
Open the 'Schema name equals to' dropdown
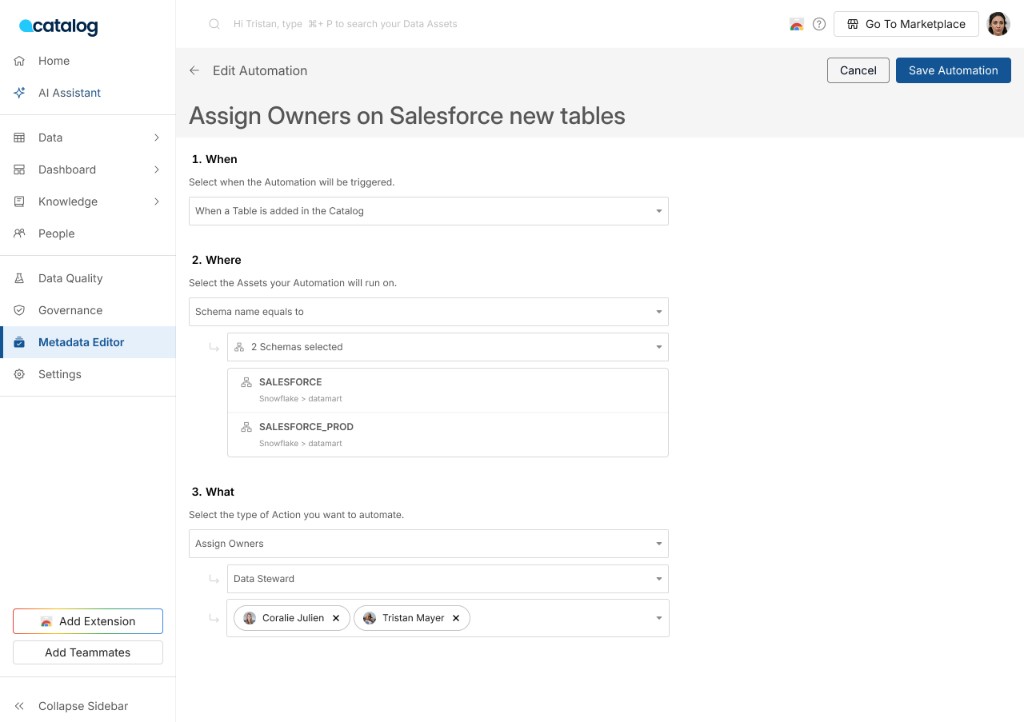[428, 312]
